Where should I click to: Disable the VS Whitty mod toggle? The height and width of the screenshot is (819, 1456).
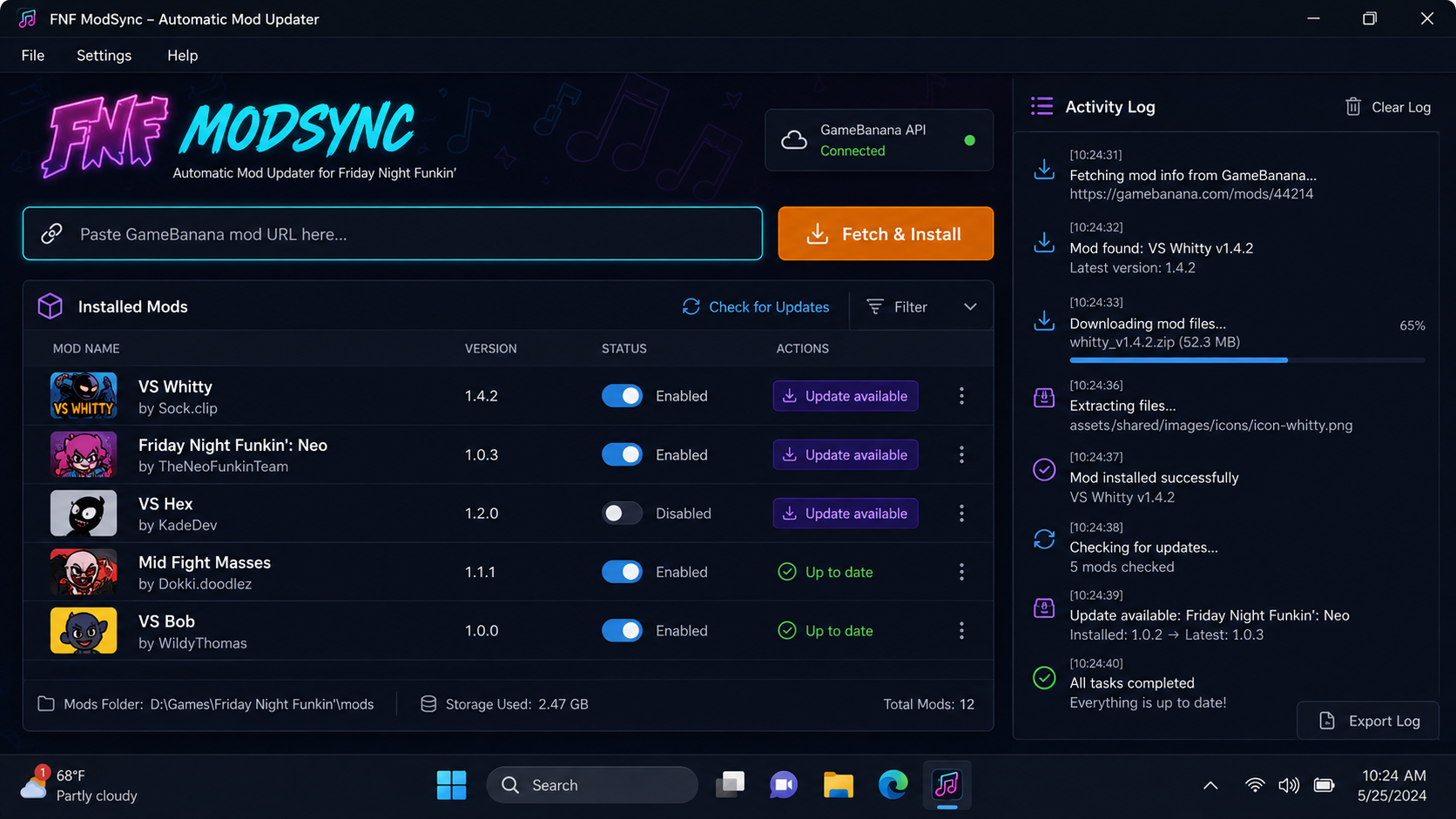point(622,396)
